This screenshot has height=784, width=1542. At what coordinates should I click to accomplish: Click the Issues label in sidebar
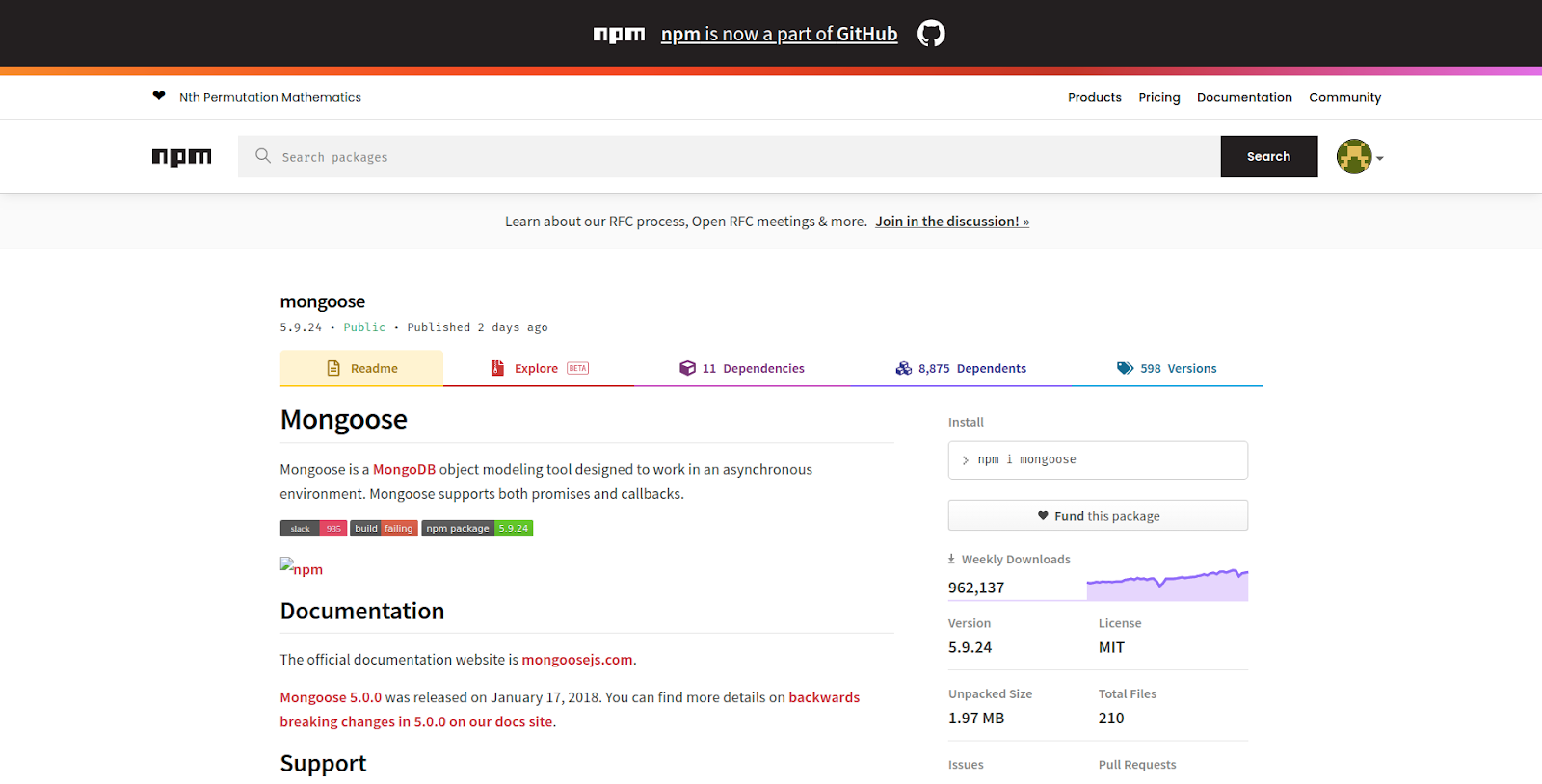click(966, 765)
